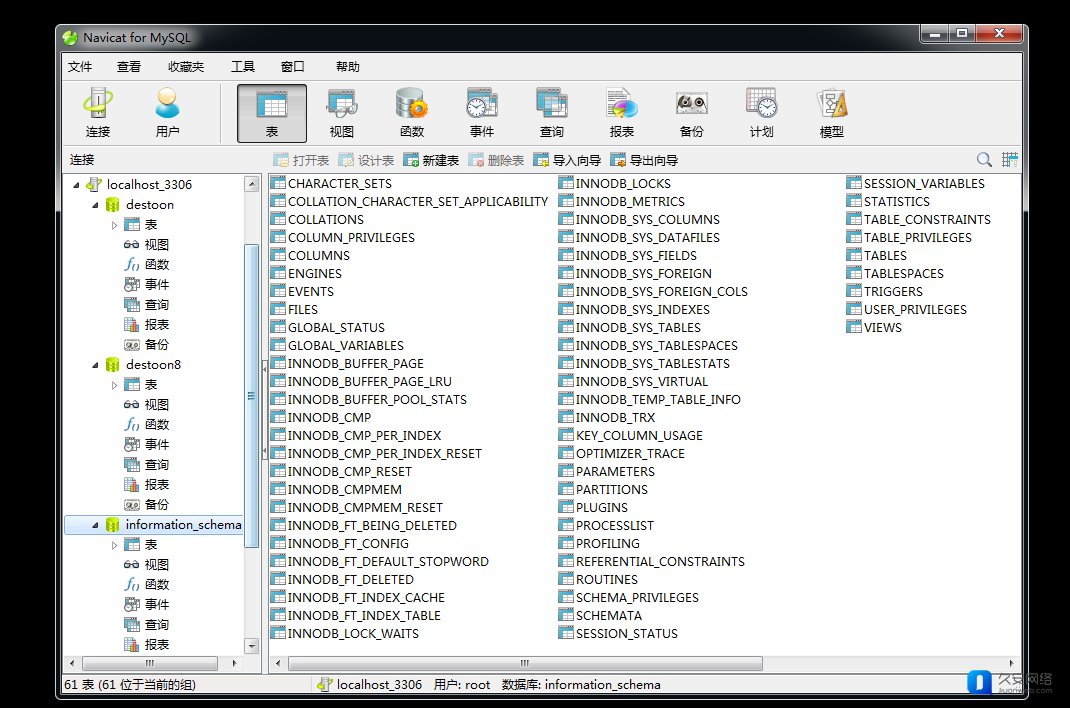
Task: Open the 报表 (Report) toolbar icon
Action: coord(622,113)
